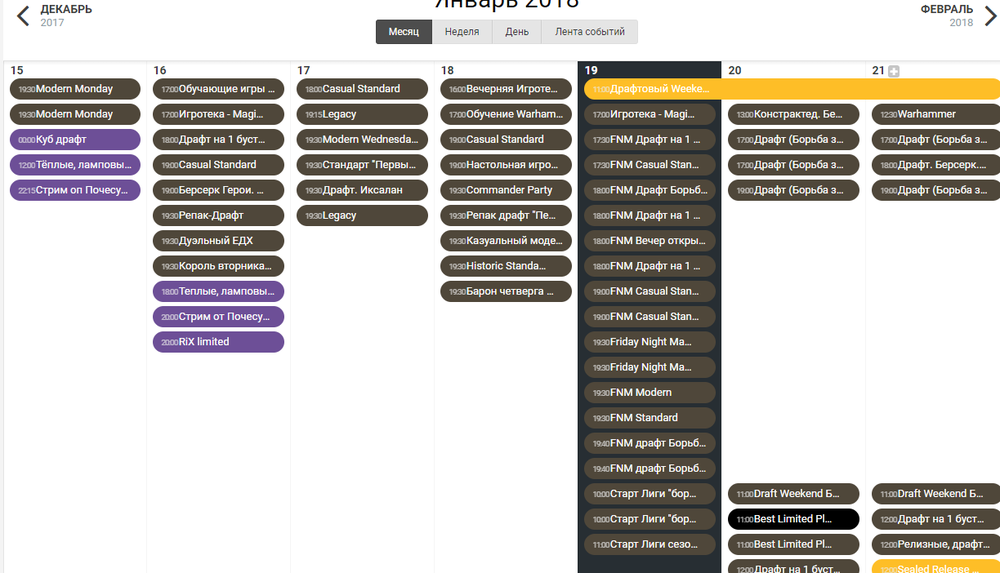The width and height of the screenshot is (1000, 573).
Task: Switch to the Неделя view tab
Action: click(x=462, y=32)
